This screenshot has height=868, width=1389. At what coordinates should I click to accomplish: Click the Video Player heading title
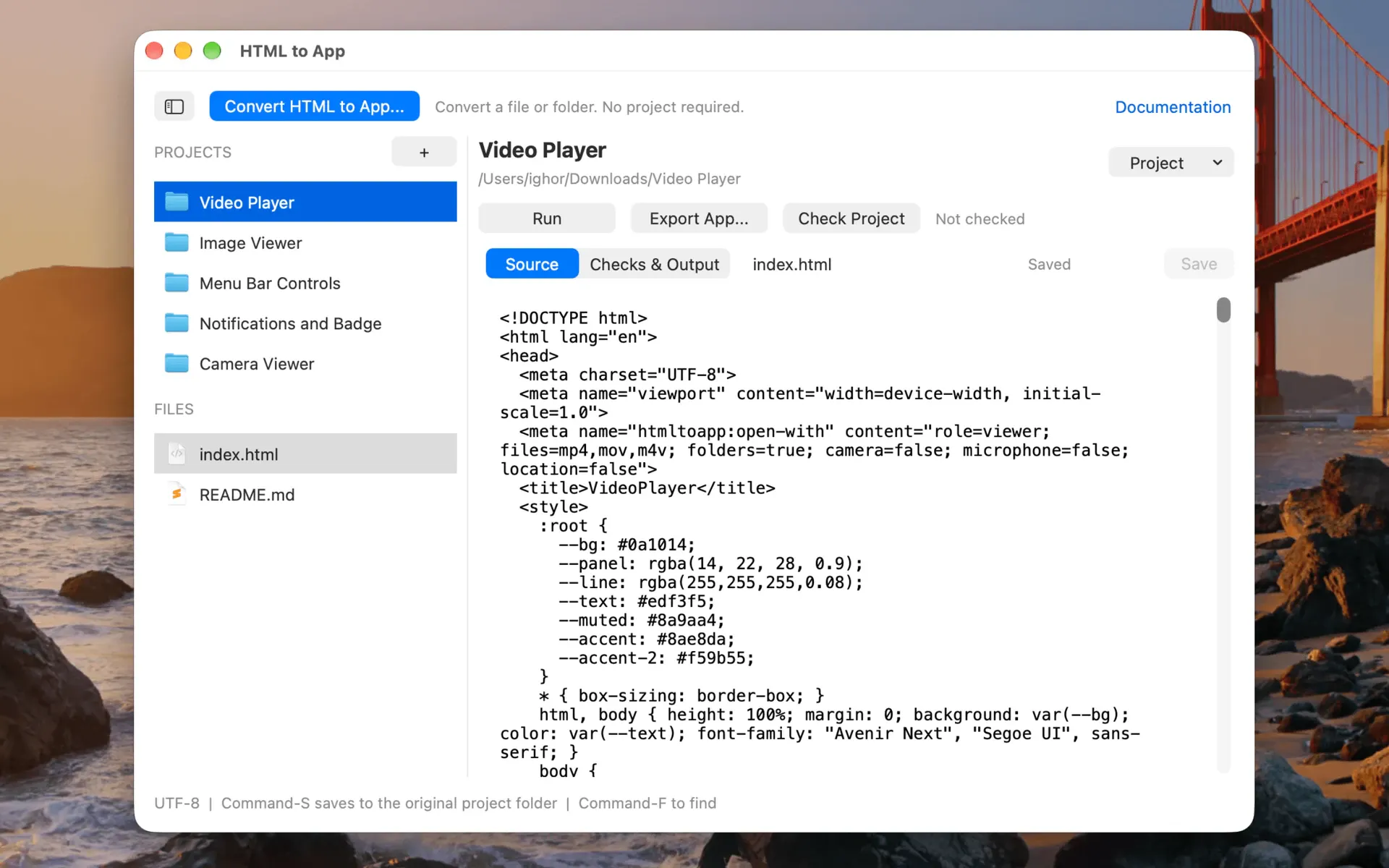pos(543,150)
